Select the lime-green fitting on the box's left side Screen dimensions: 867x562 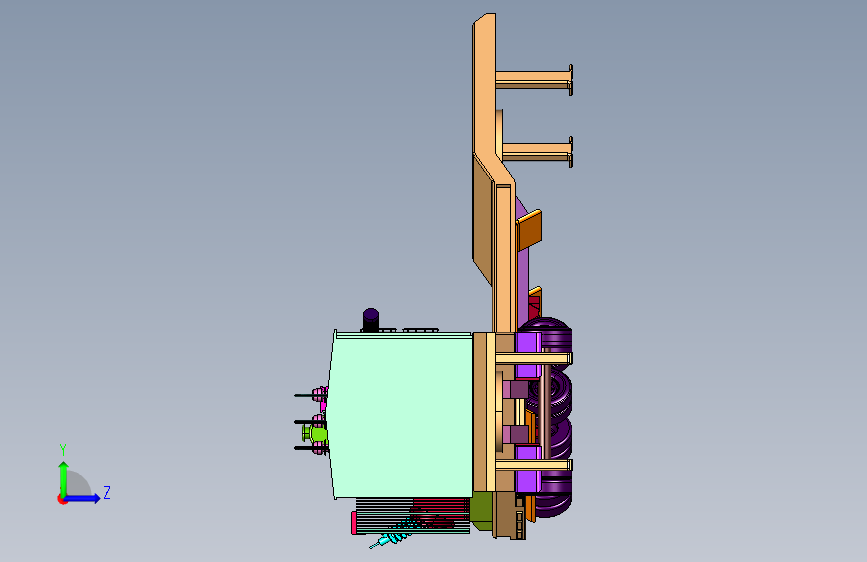317,434
